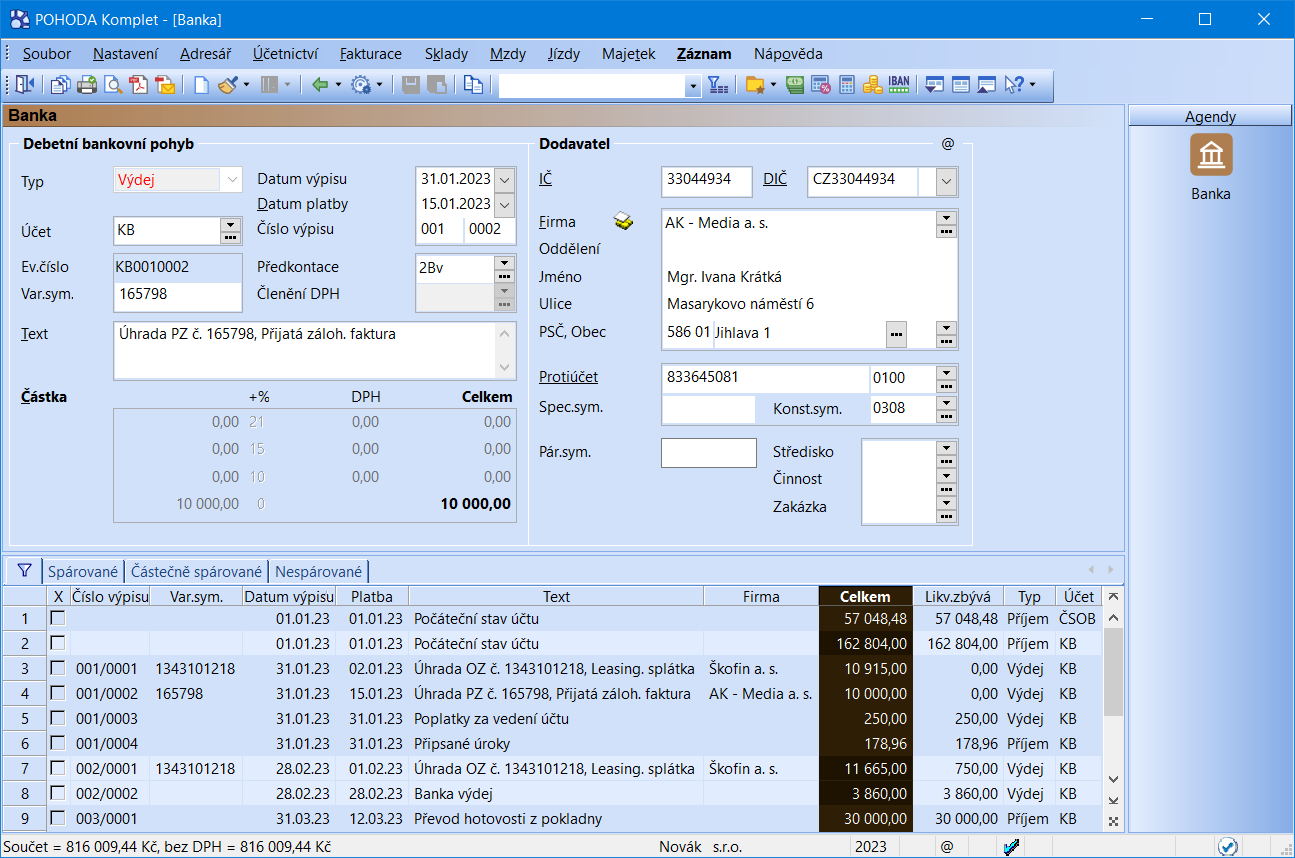Tick the checkbox in table row 2
Screen dimensions: 1295x858
[58, 643]
